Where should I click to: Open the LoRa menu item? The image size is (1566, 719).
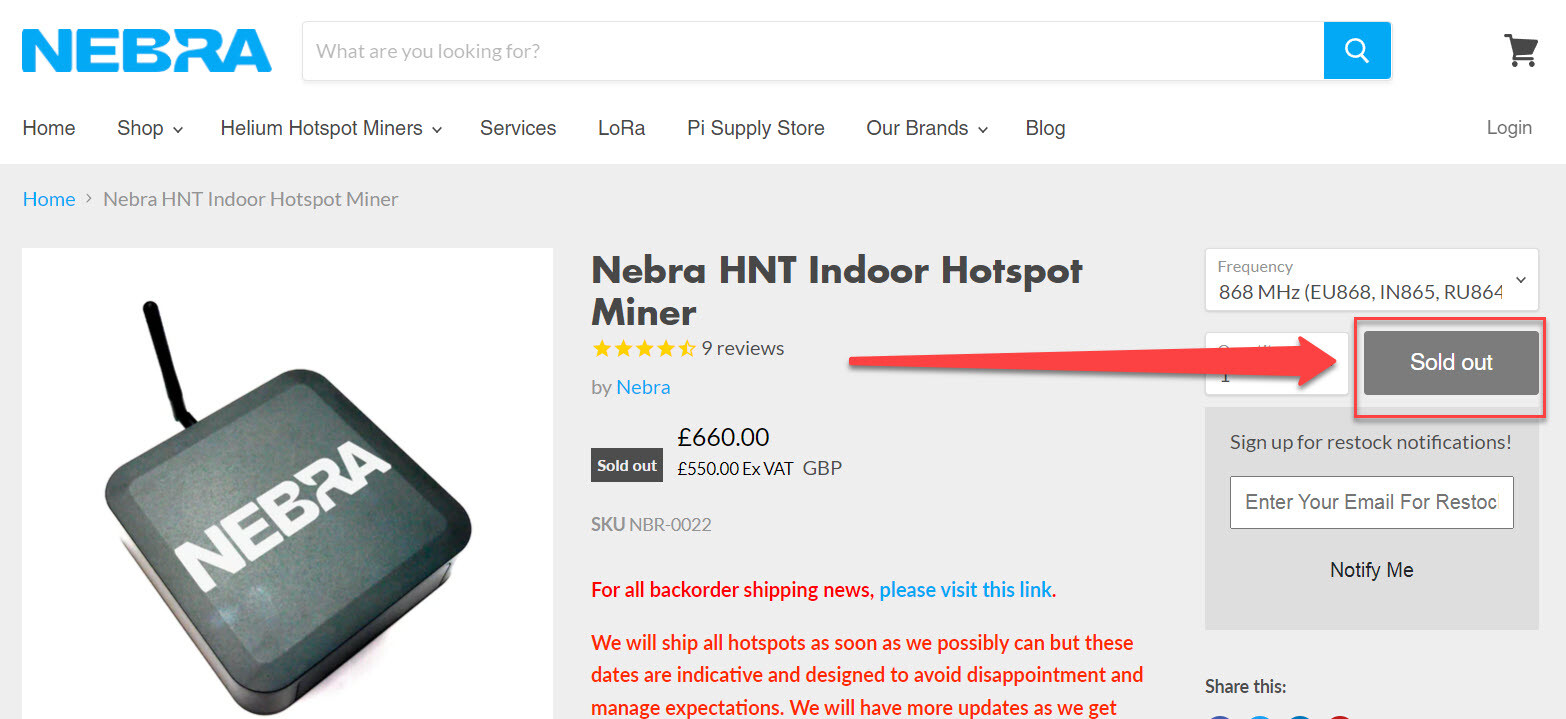pos(621,128)
